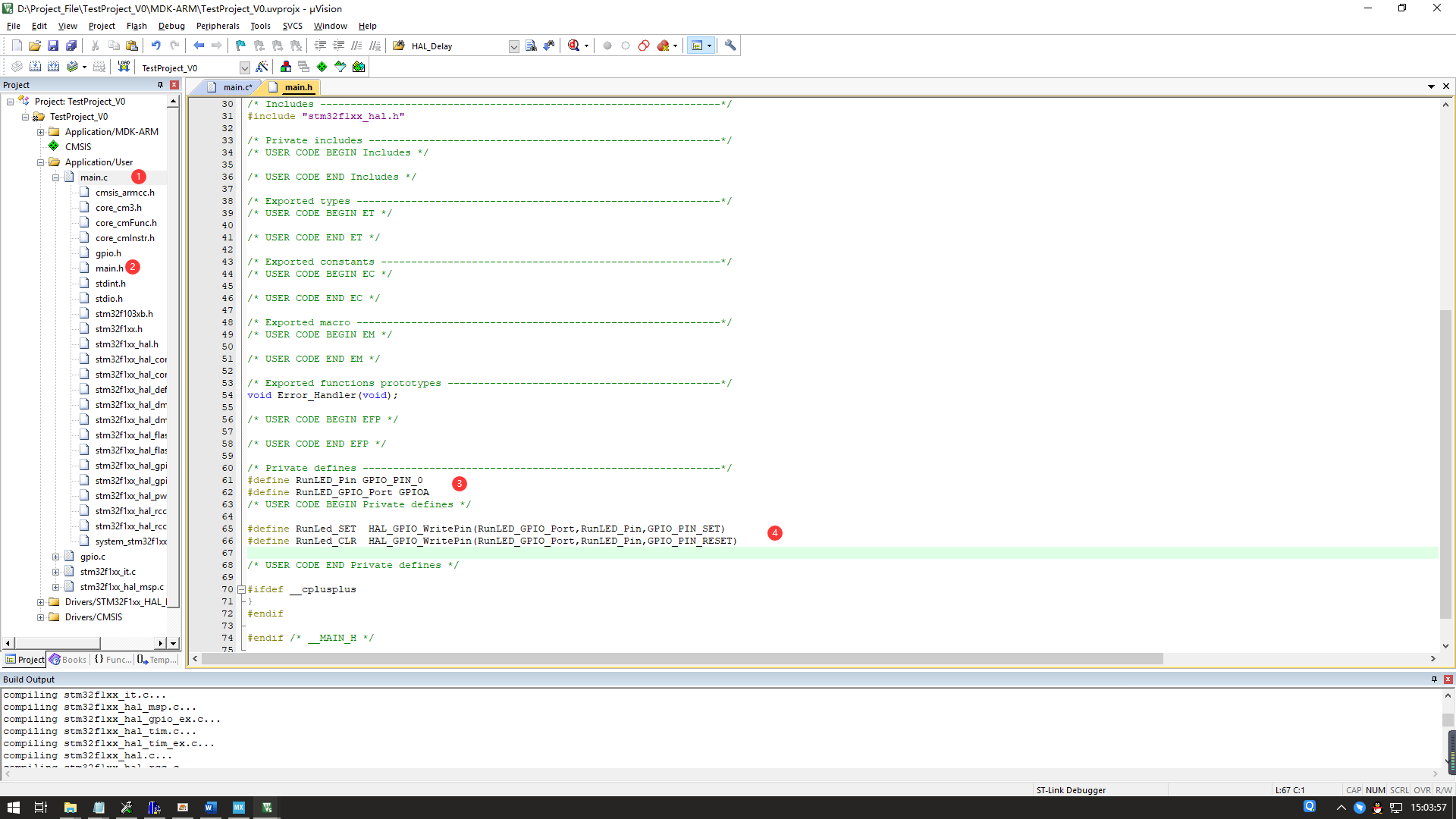Click the Translate current file icon
The width and height of the screenshot is (1456, 819).
(x=17, y=67)
